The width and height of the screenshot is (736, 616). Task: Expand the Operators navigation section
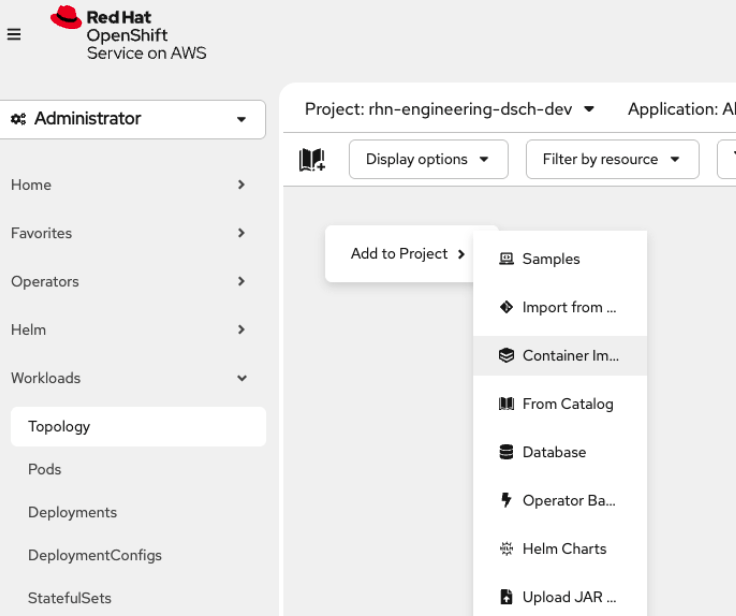(x=128, y=282)
